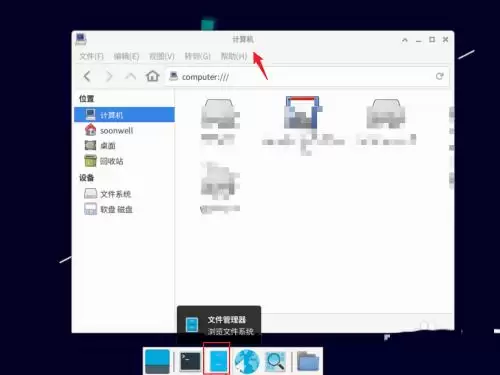Open the 视图(V) menu
500x375 pixels.
[x=162, y=56]
